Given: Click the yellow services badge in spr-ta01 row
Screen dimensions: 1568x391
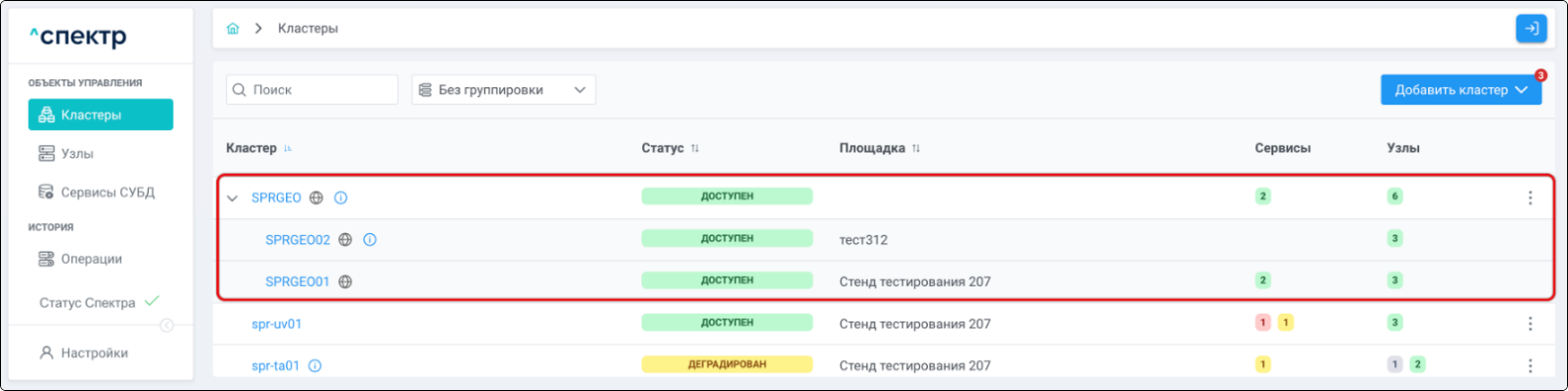Looking at the screenshot, I should [x=1262, y=364].
